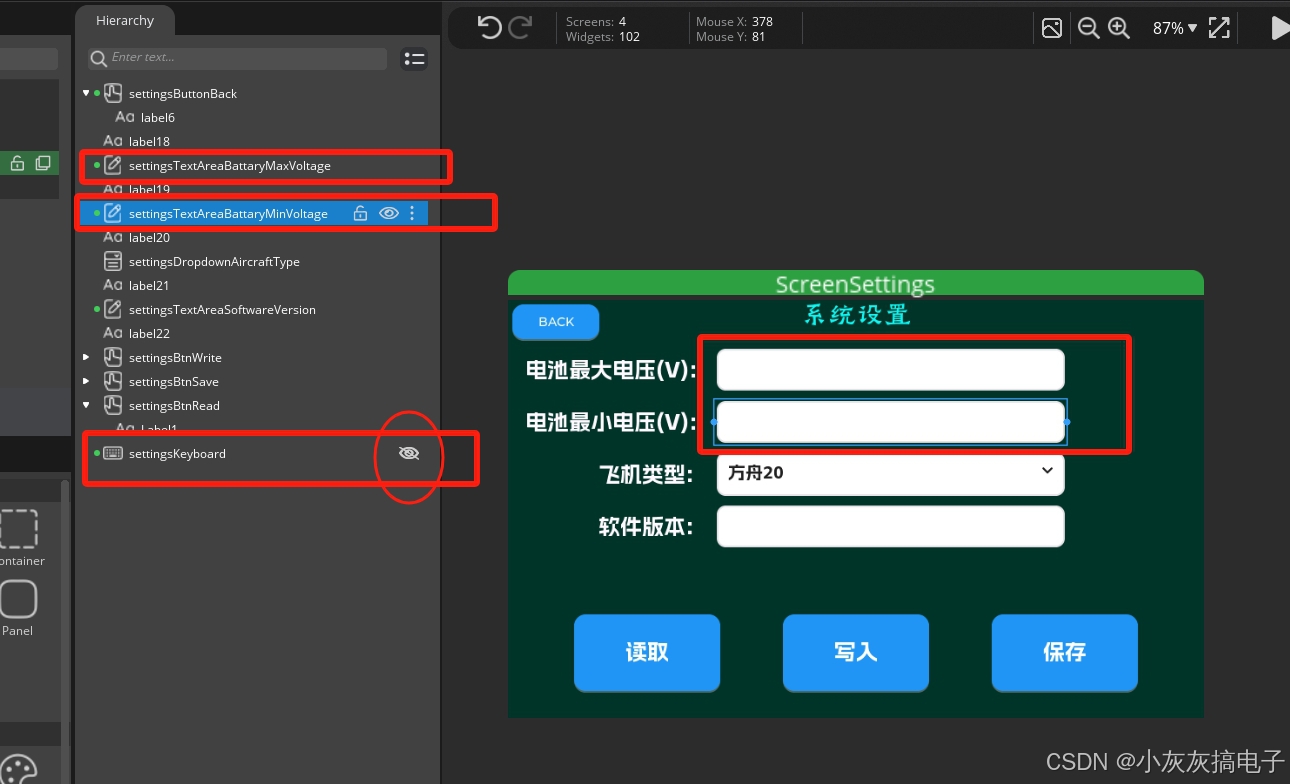Screen dimensions: 1290x784
Task: Click the blue 保存 save button
Action: point(1064,652)
